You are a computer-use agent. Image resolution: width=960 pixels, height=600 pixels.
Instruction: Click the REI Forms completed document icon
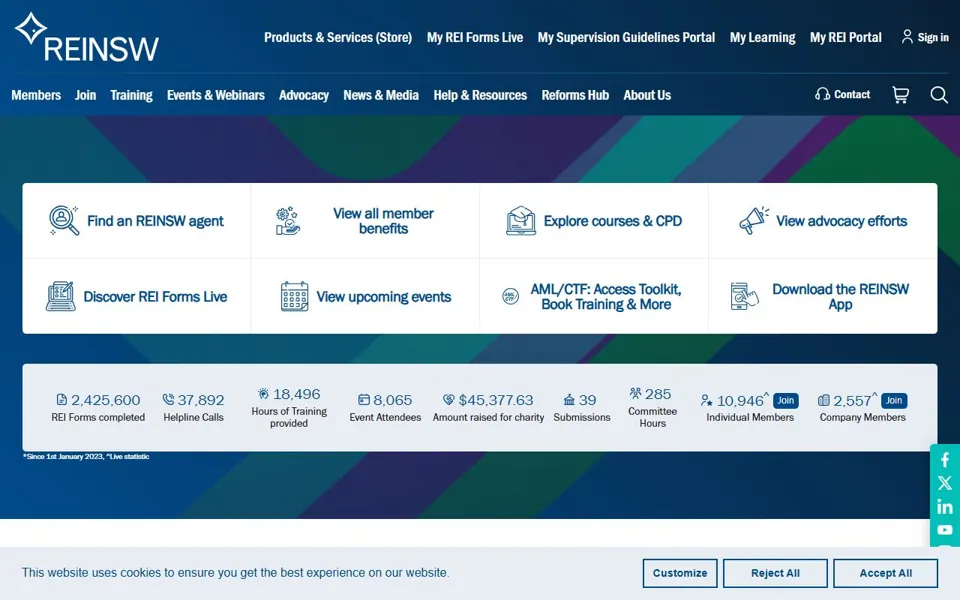pyautogui.click(x=61, y=400)
